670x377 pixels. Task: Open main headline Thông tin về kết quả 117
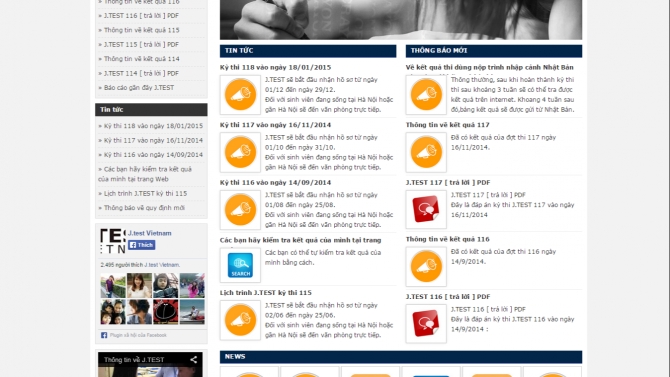448,125
